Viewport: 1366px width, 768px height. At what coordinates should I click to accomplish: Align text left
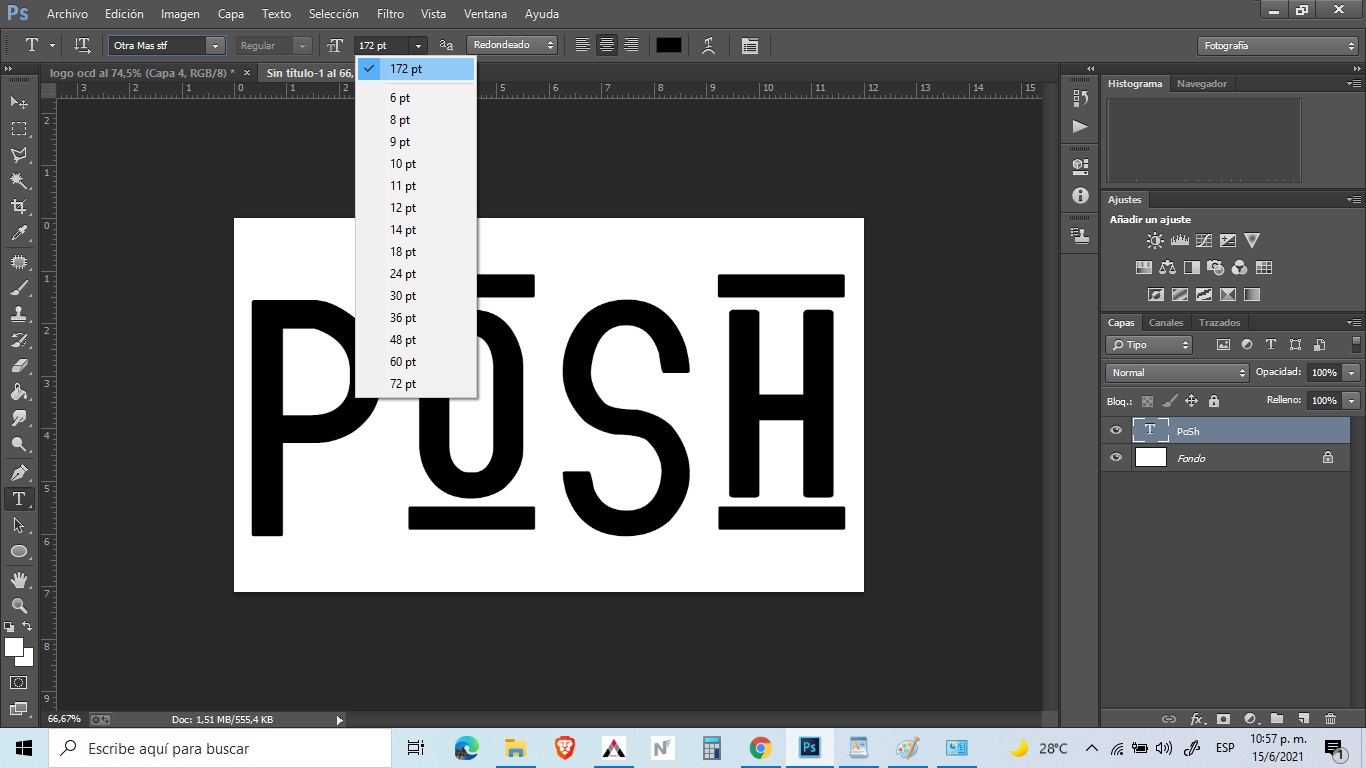582,46
